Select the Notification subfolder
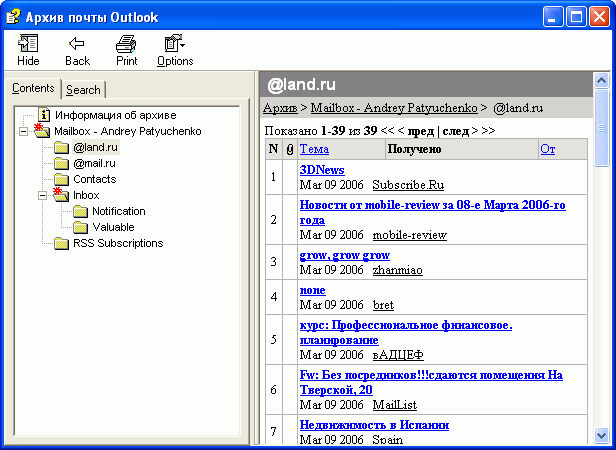The height and width of the screenshot is (450, 616). pyautogui.click(x=118, y=211)
